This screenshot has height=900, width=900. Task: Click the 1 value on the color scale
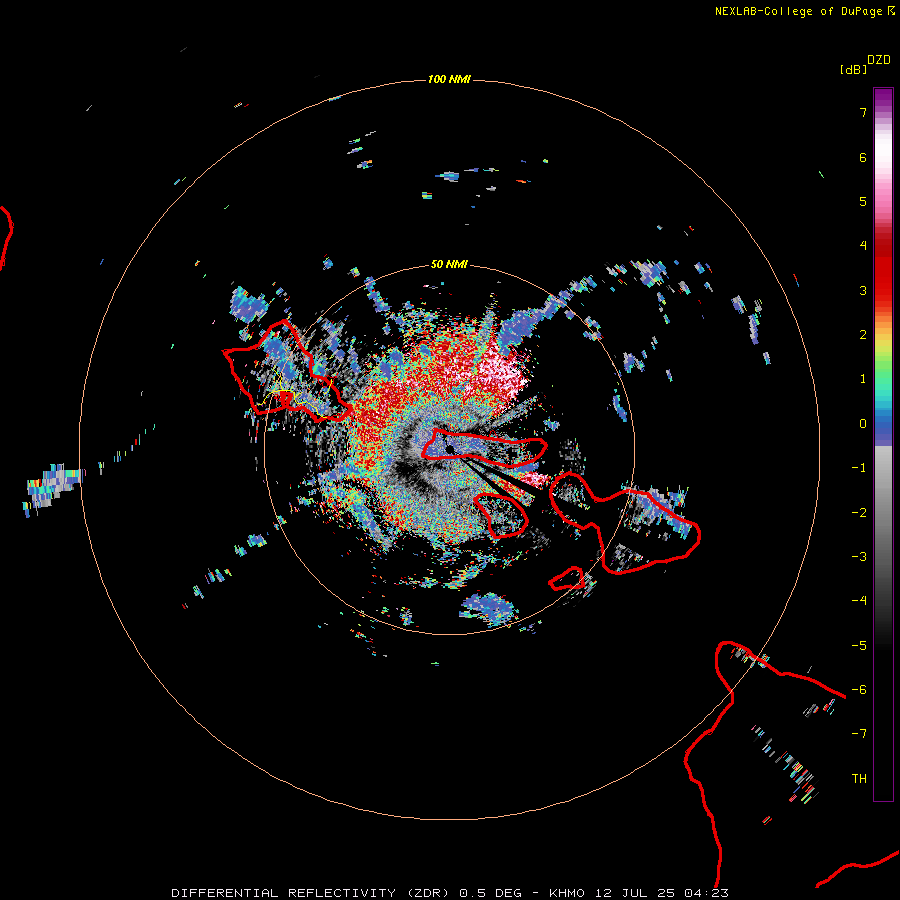point(863,379)
